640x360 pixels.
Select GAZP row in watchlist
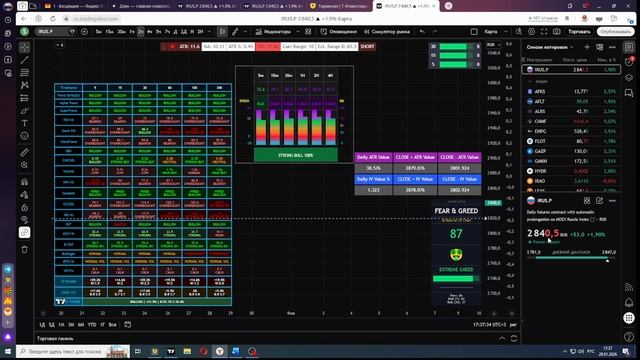click(x=571, y=151)
